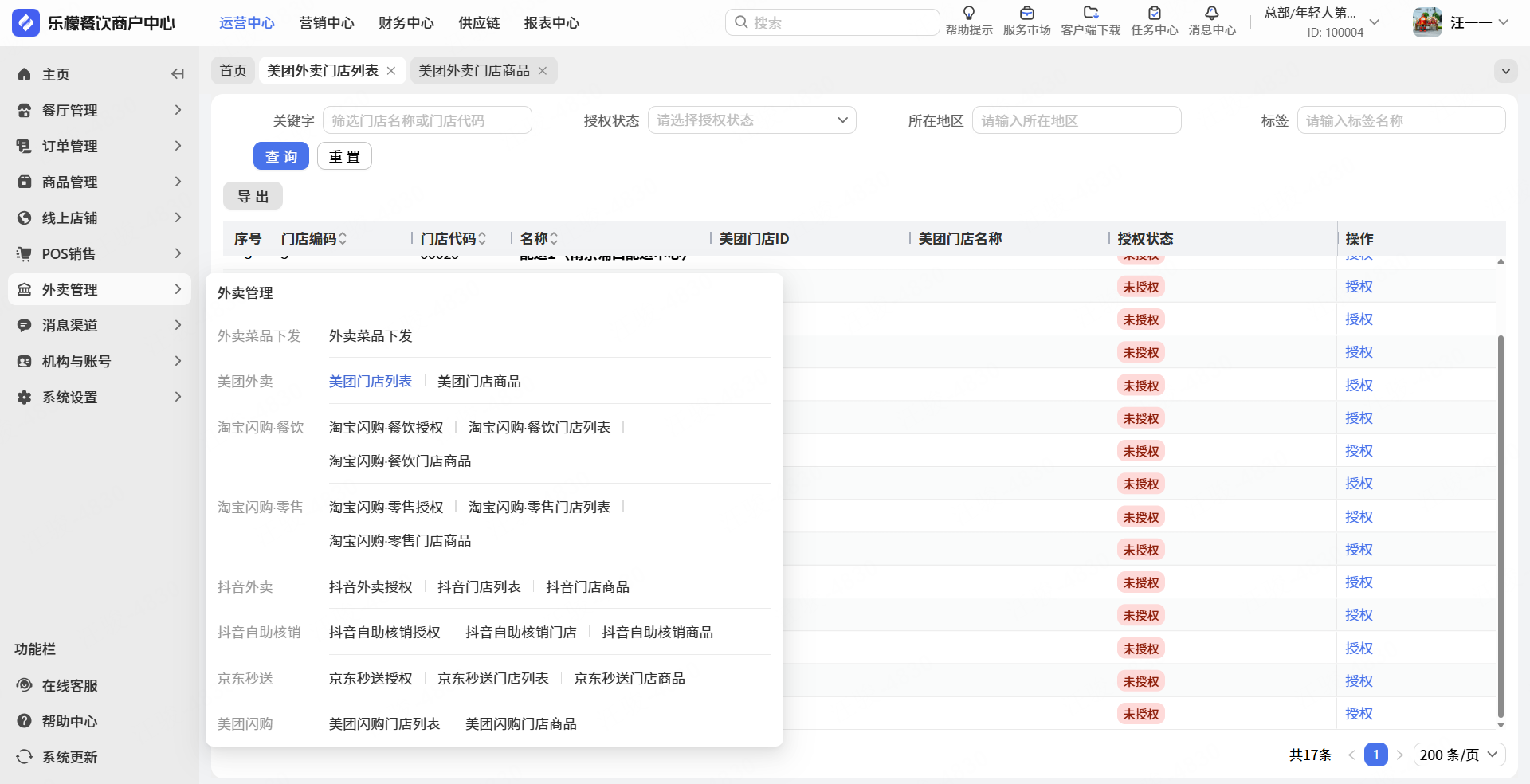The image size is (1530, 784).
Task: Open the 服务市场 icon
Action: (1026, 14)
